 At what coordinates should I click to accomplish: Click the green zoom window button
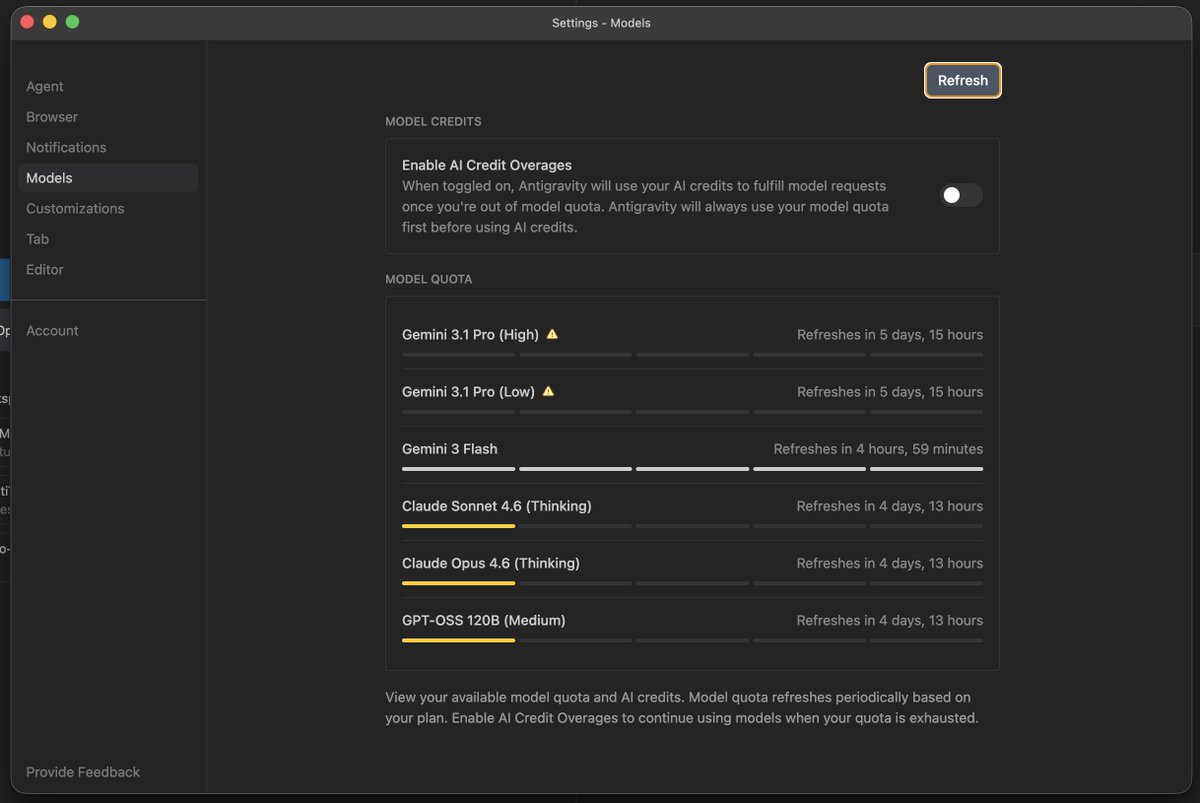tap(72, 22)
